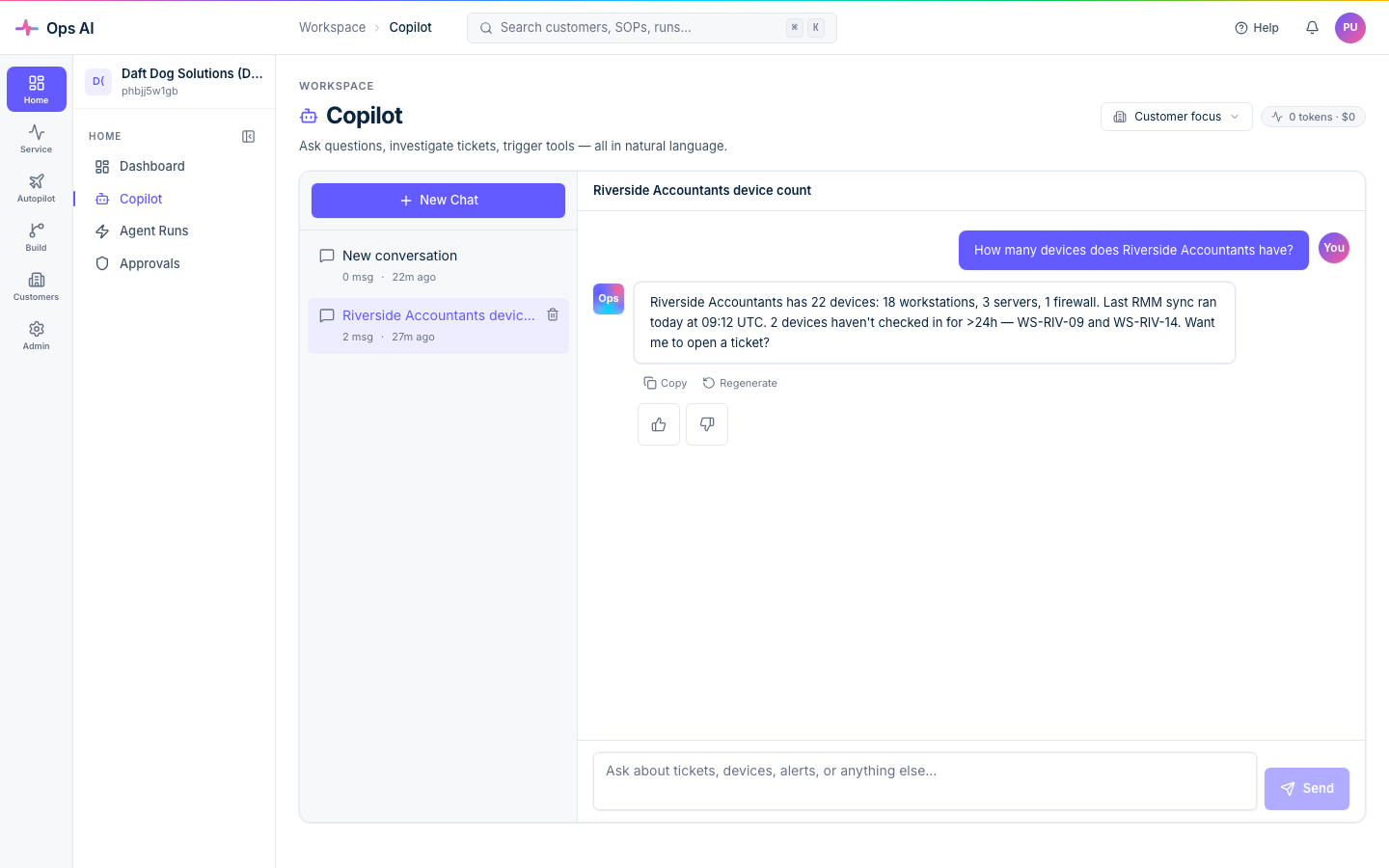1389x868 pixels.
Task: Click the Riverside Accountants device count title
Action: 702,191
